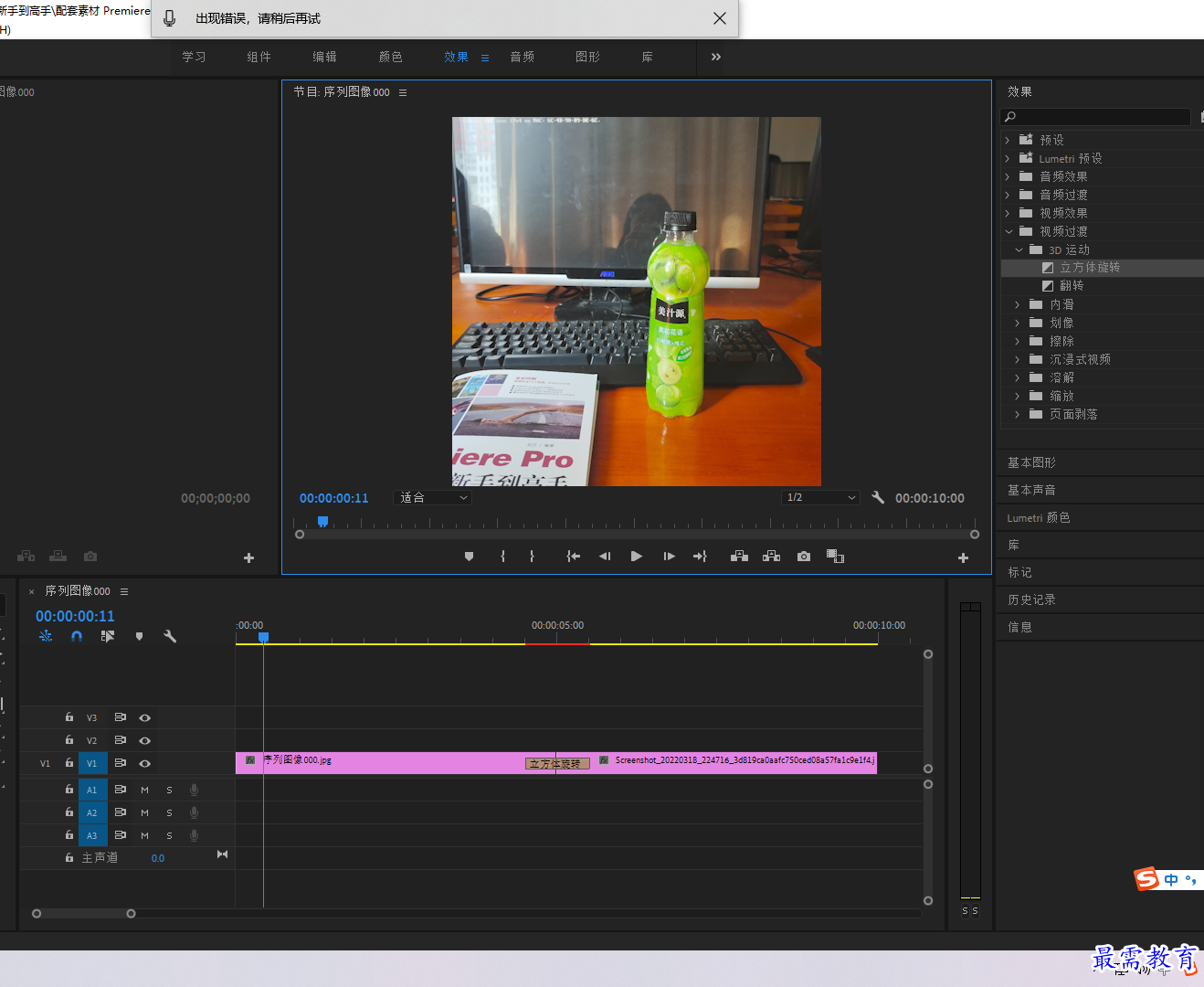Select 立方体旋转 transition on the timeline

[557, 763]
